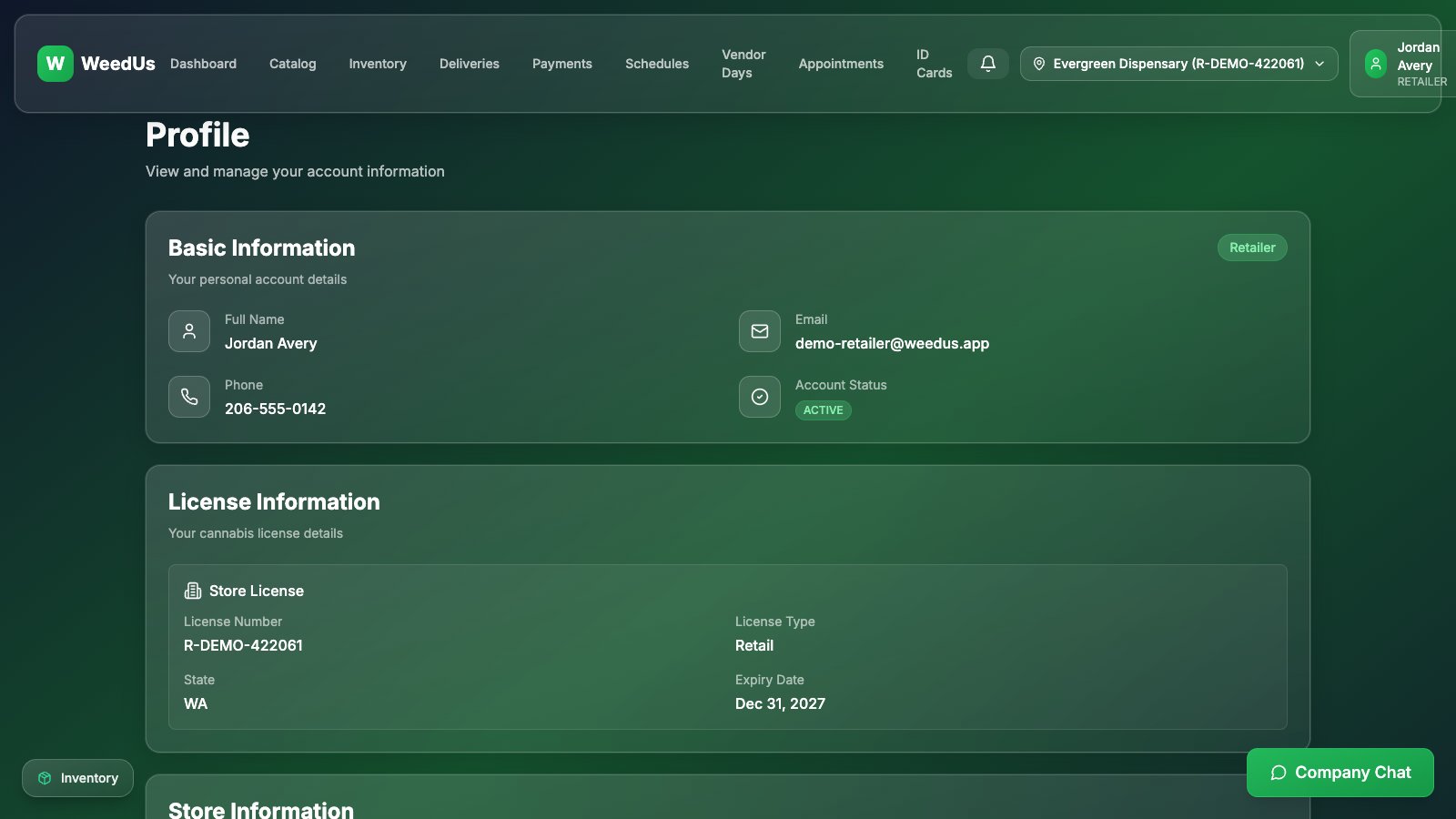The height and width of the screenshot is (819, 1456).
Task: Click the floating Inventory button at bottom left
Action: coord(77,778)
